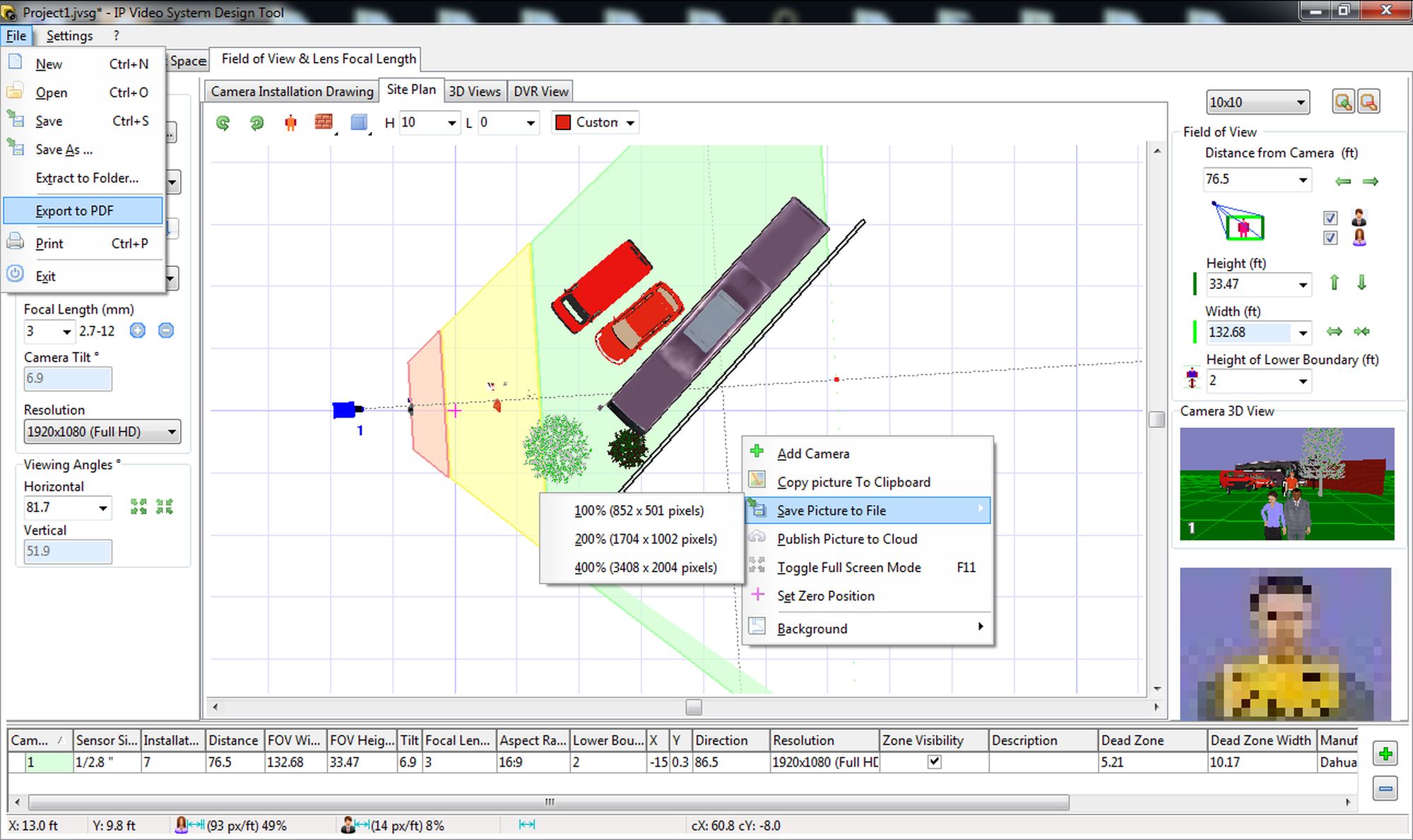Toggle the female person model checkbox
The height and width of the screenshot is (840, 1413).
(x=1330, y=237)
